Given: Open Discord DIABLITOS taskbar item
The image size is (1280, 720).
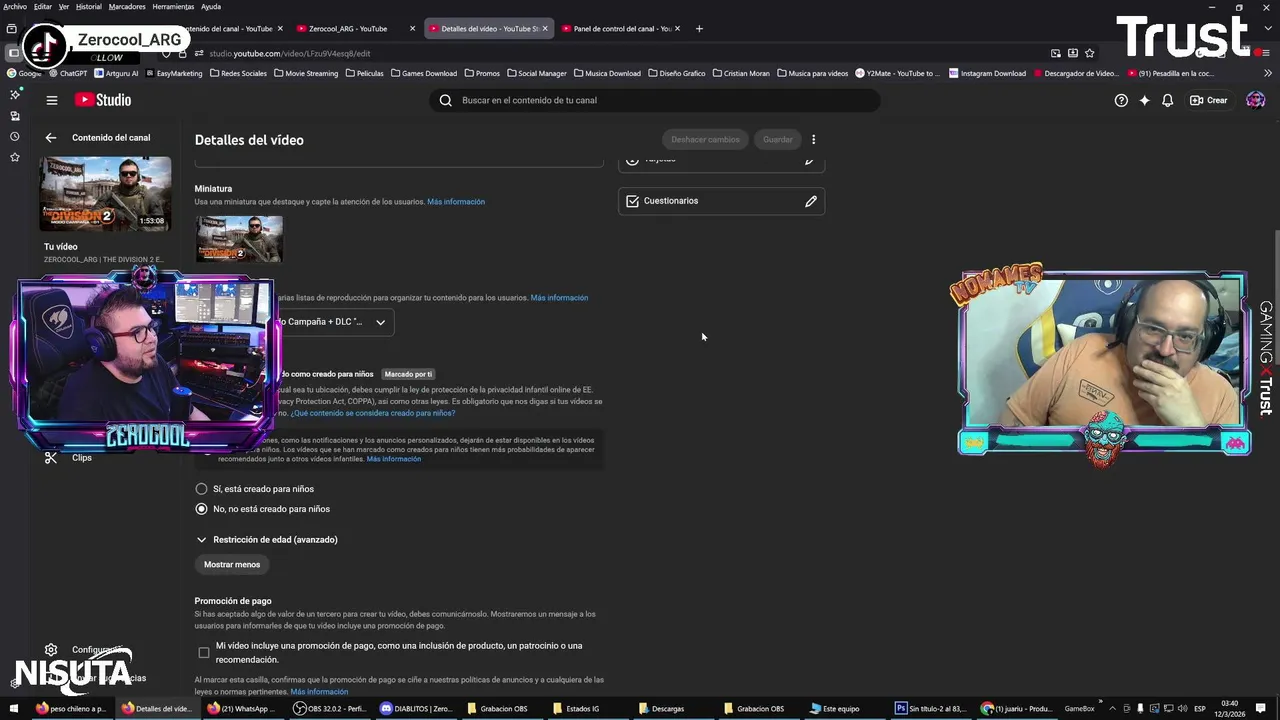Looking at the screenshot, I should [417, 709].
